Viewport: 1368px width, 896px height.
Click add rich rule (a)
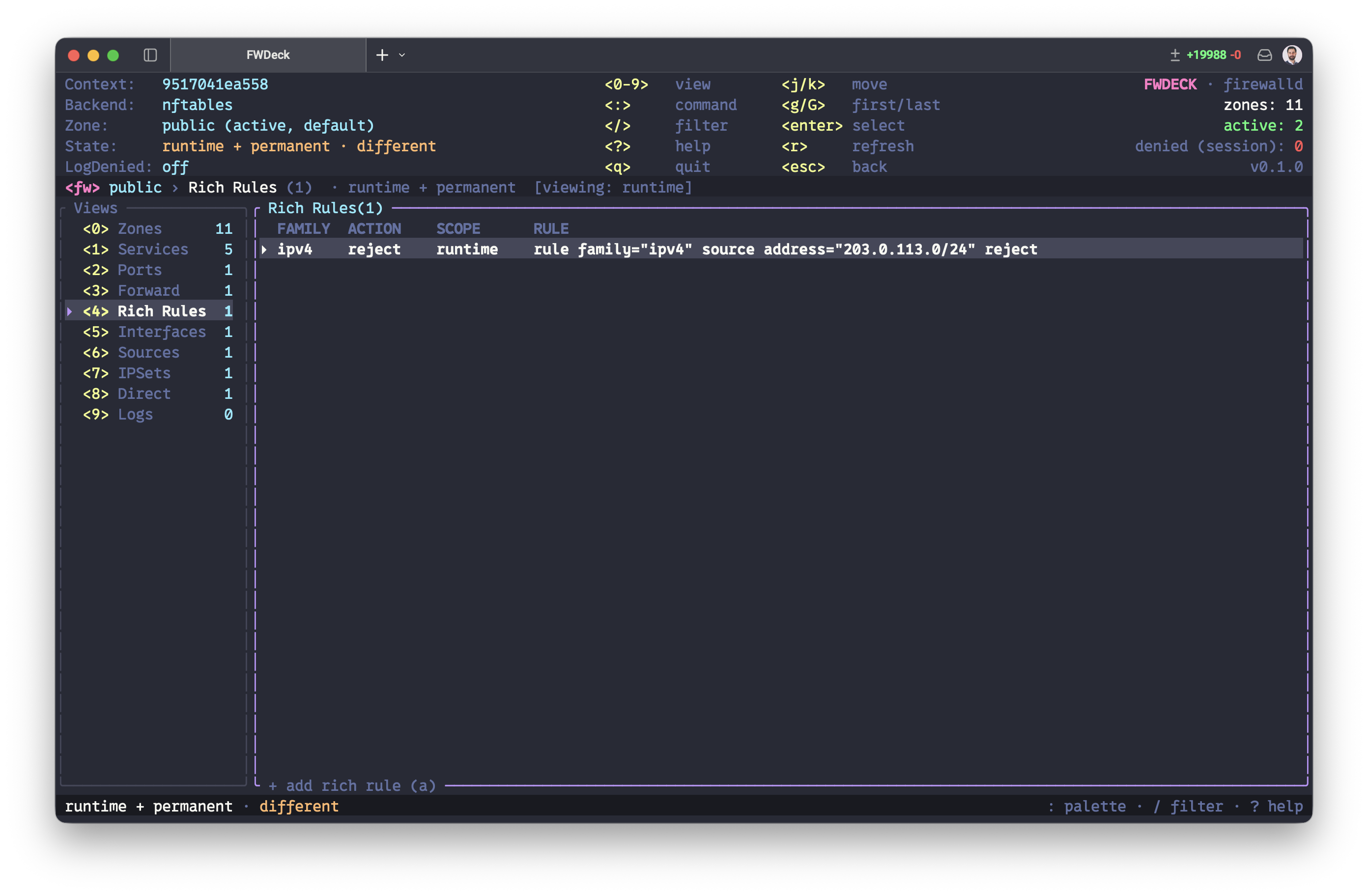(352, 785)
